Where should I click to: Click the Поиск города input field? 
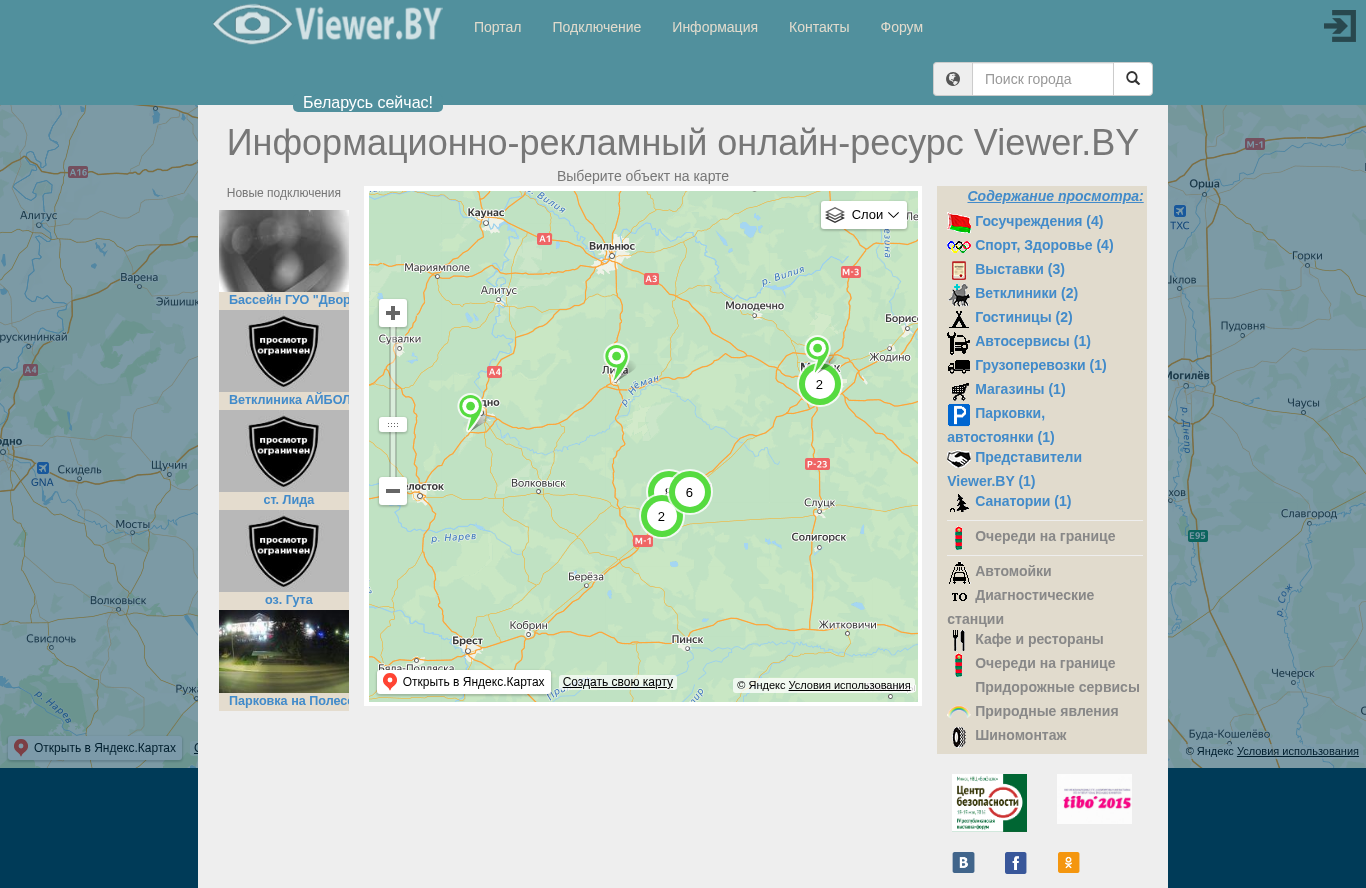(x=1043, y=79)
